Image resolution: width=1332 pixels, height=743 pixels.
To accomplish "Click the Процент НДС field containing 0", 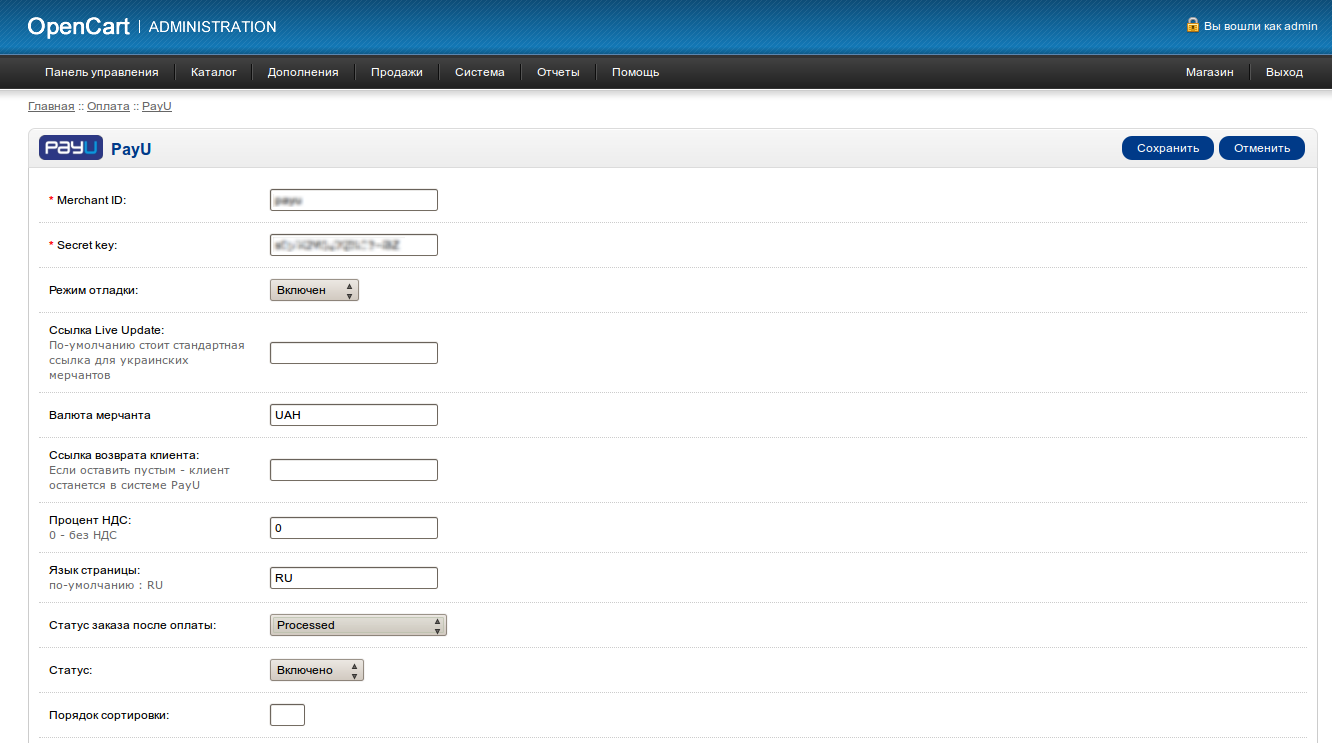I will coord(354,528).
